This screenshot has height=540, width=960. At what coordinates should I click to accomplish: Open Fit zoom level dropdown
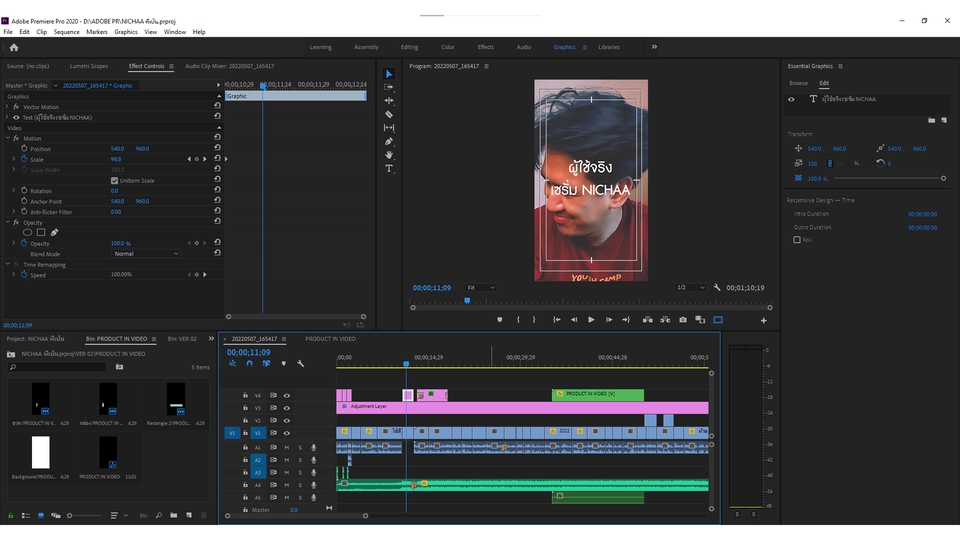click(481, 287)
